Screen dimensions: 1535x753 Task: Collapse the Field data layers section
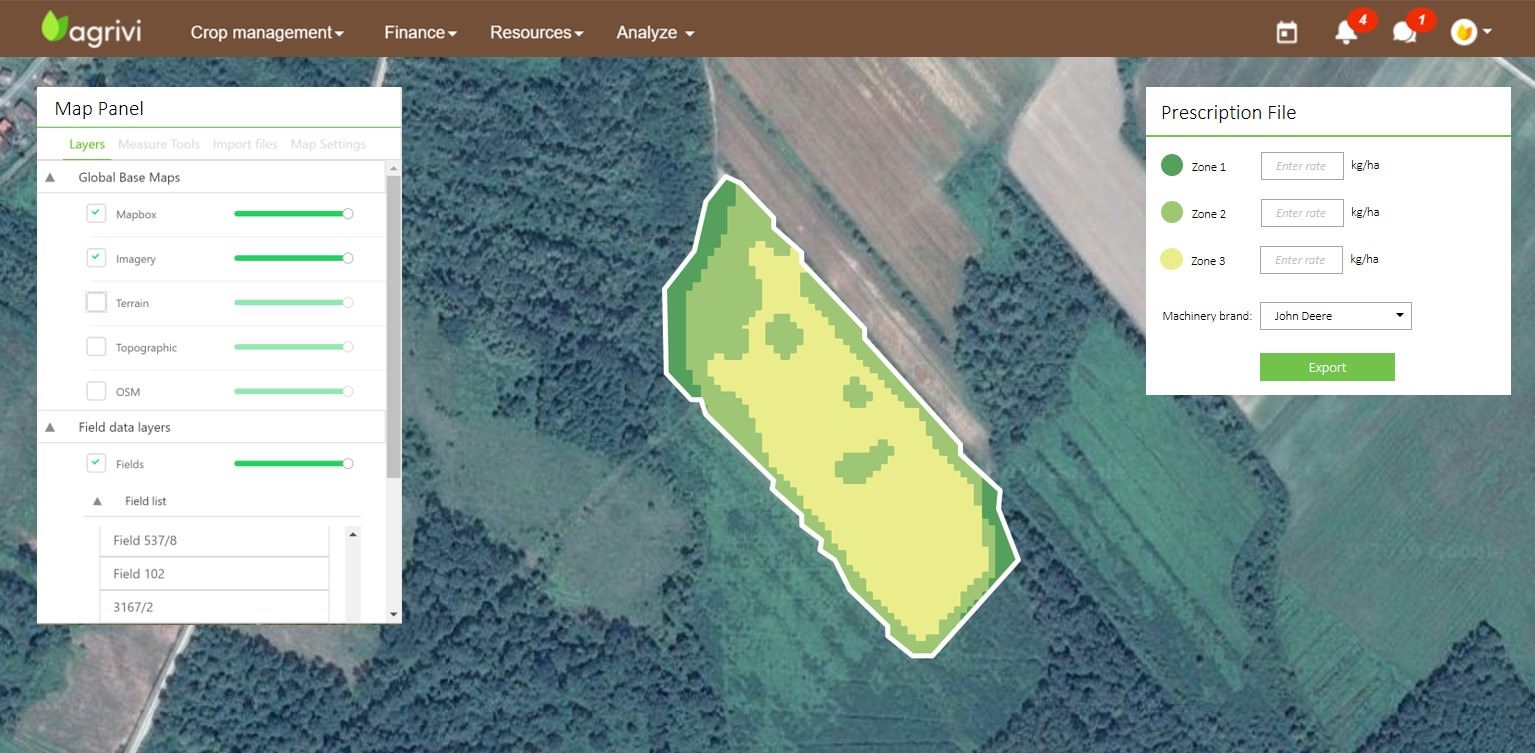coord(50,427)
